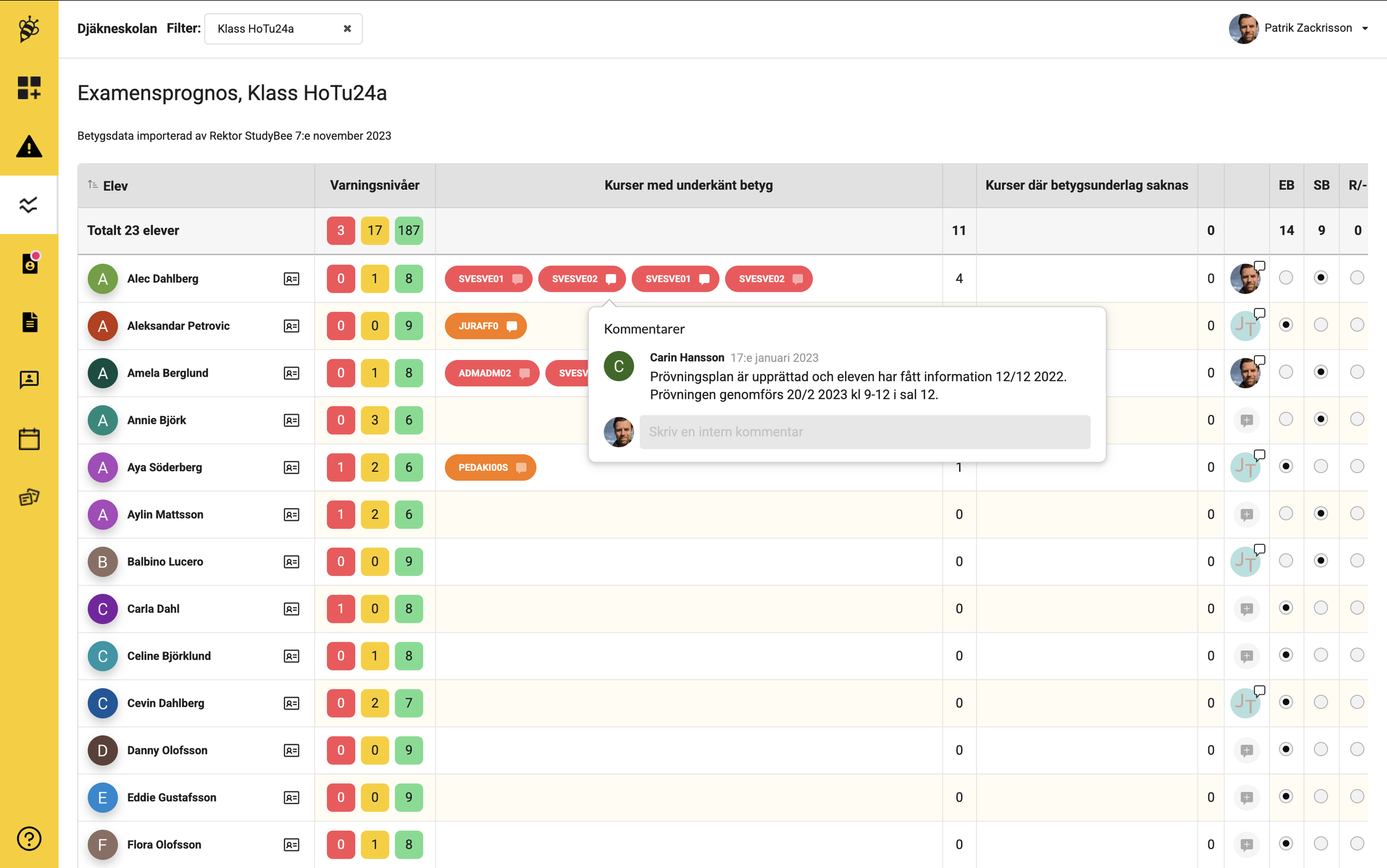Viewport: 1387px width, 868px height.
Task: Clear the Klass HoTu24a filter
Action: click(x=347, y=29)
